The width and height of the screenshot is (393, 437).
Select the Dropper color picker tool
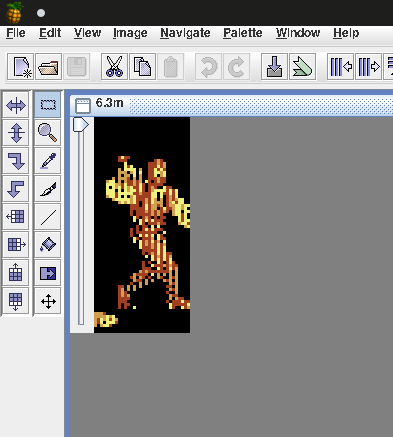(x=48, y=161)
